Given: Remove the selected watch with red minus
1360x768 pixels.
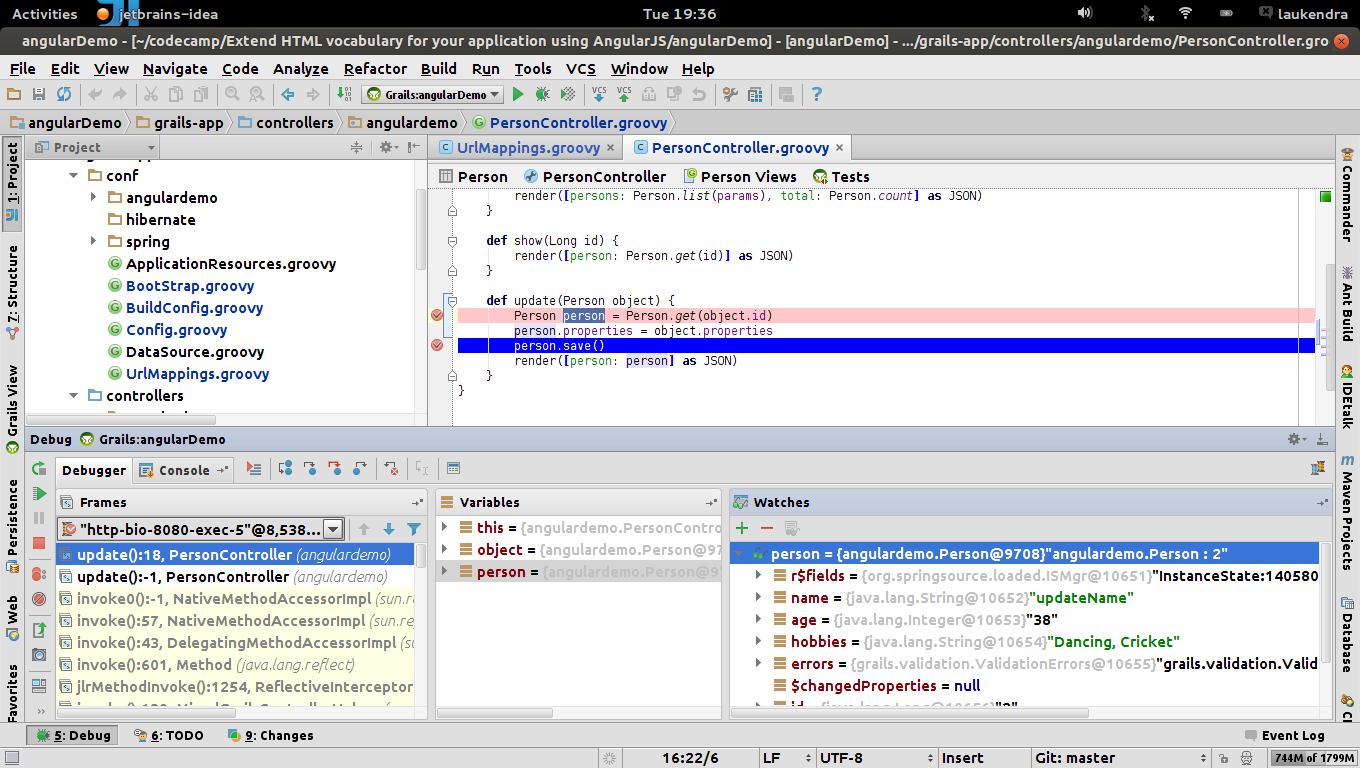Looking at the screenshot, I should [767, 528].
